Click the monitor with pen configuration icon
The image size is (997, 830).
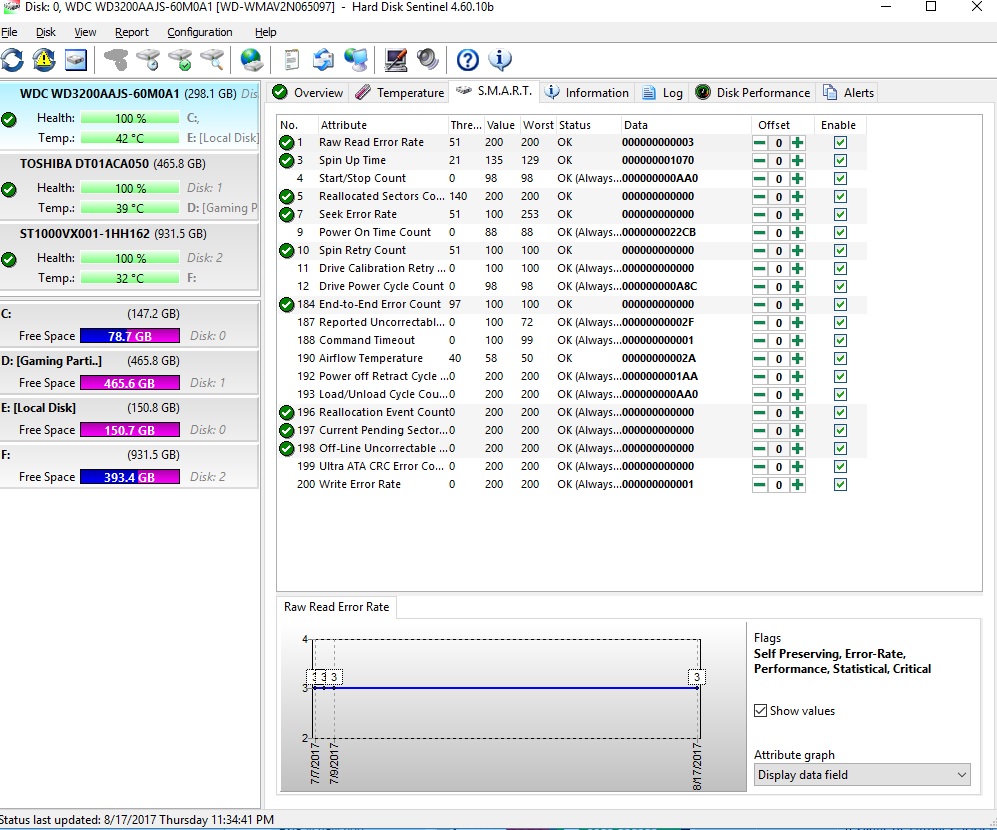click(x=396, y=60)
